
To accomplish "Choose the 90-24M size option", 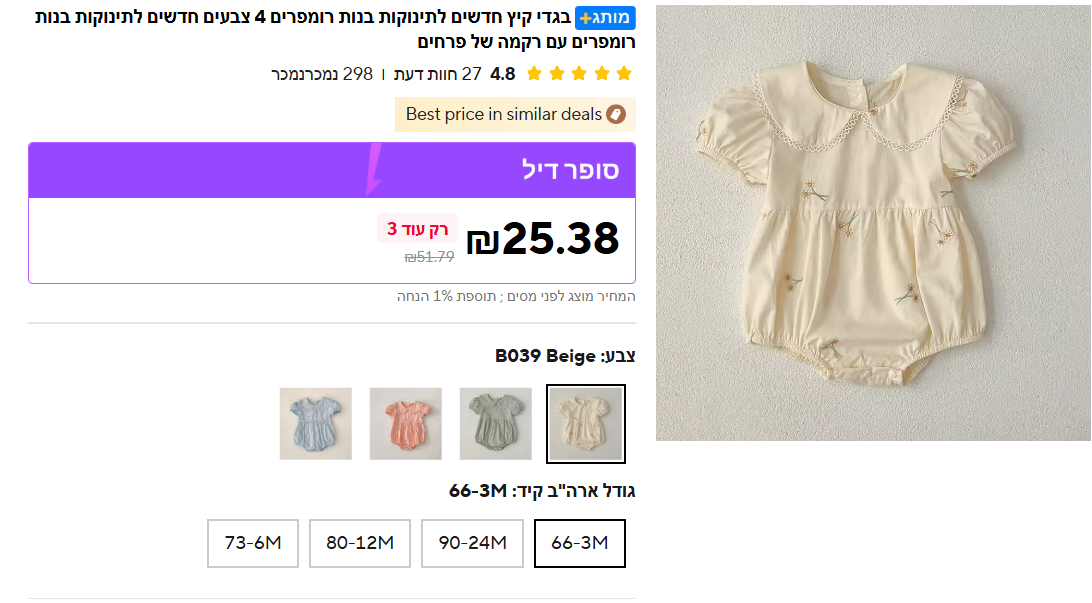I will click(x=472, y=543).
